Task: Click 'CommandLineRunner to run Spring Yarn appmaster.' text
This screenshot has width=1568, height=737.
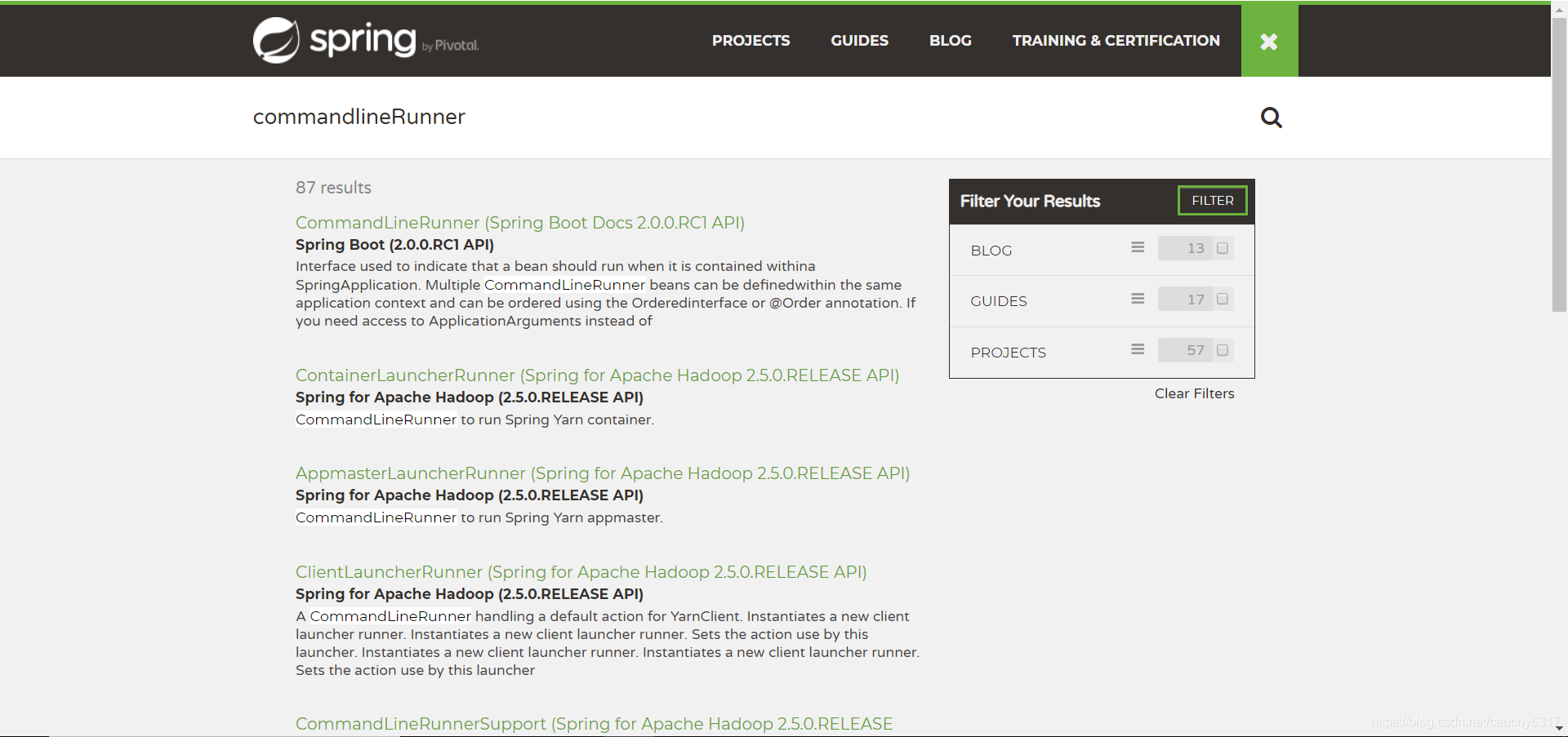Action: pos(479,517)
